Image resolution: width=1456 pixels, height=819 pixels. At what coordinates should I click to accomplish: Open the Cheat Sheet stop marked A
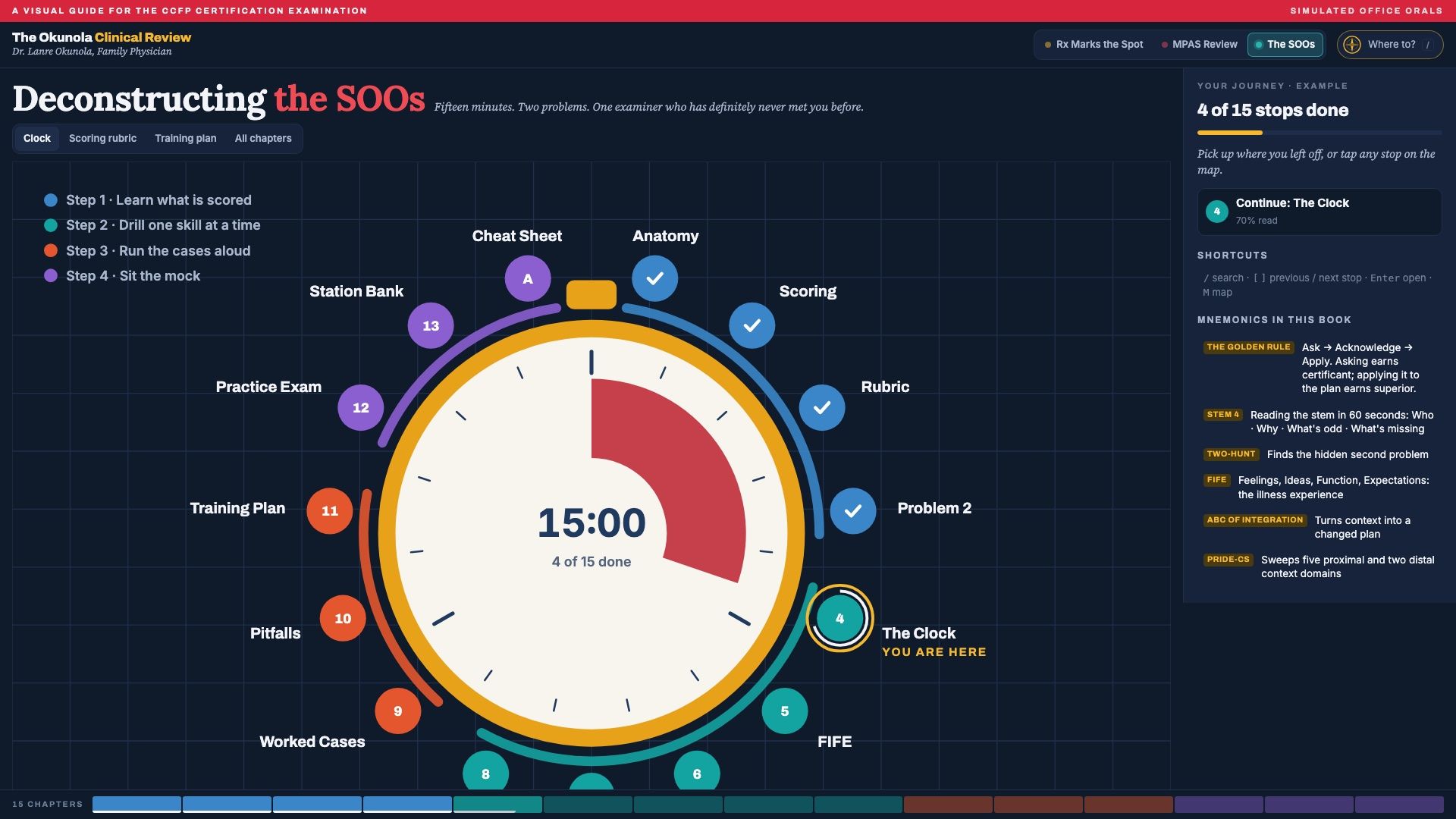528,278
